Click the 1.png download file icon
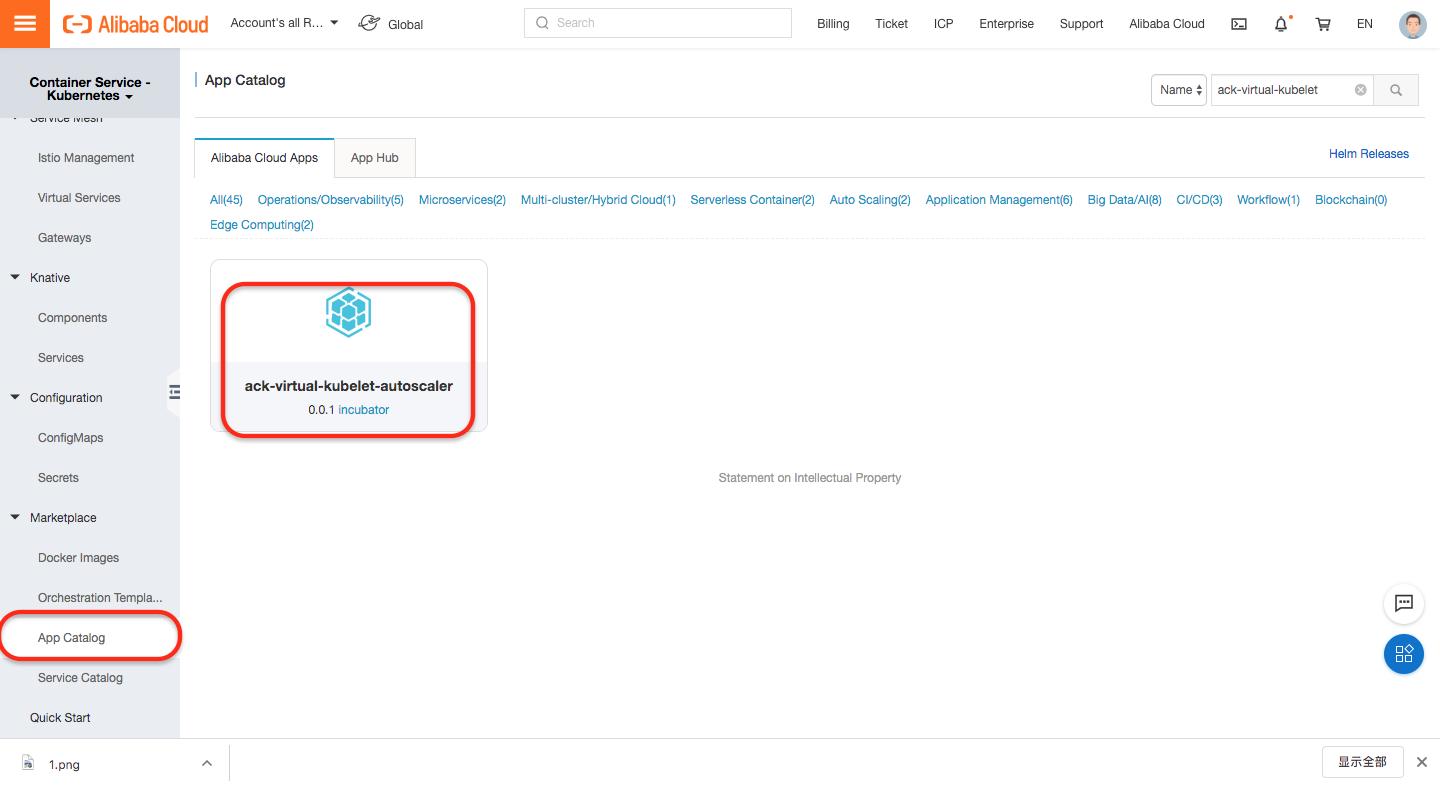Screen dimensions: 1440x787 [x=28, y=763]
